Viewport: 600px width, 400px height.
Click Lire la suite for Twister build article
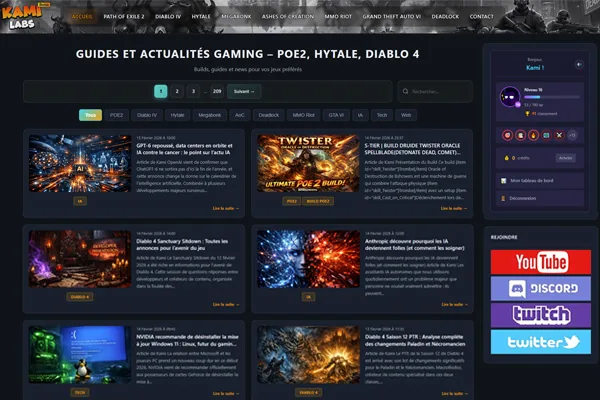(x=454, y=209)
